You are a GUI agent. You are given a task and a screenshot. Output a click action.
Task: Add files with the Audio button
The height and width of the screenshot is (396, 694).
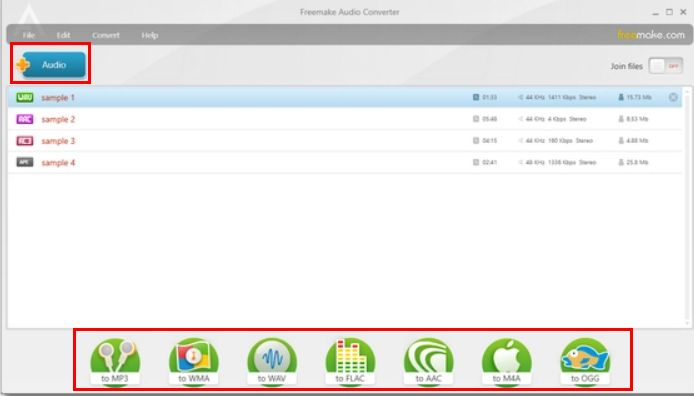(51, 65)
